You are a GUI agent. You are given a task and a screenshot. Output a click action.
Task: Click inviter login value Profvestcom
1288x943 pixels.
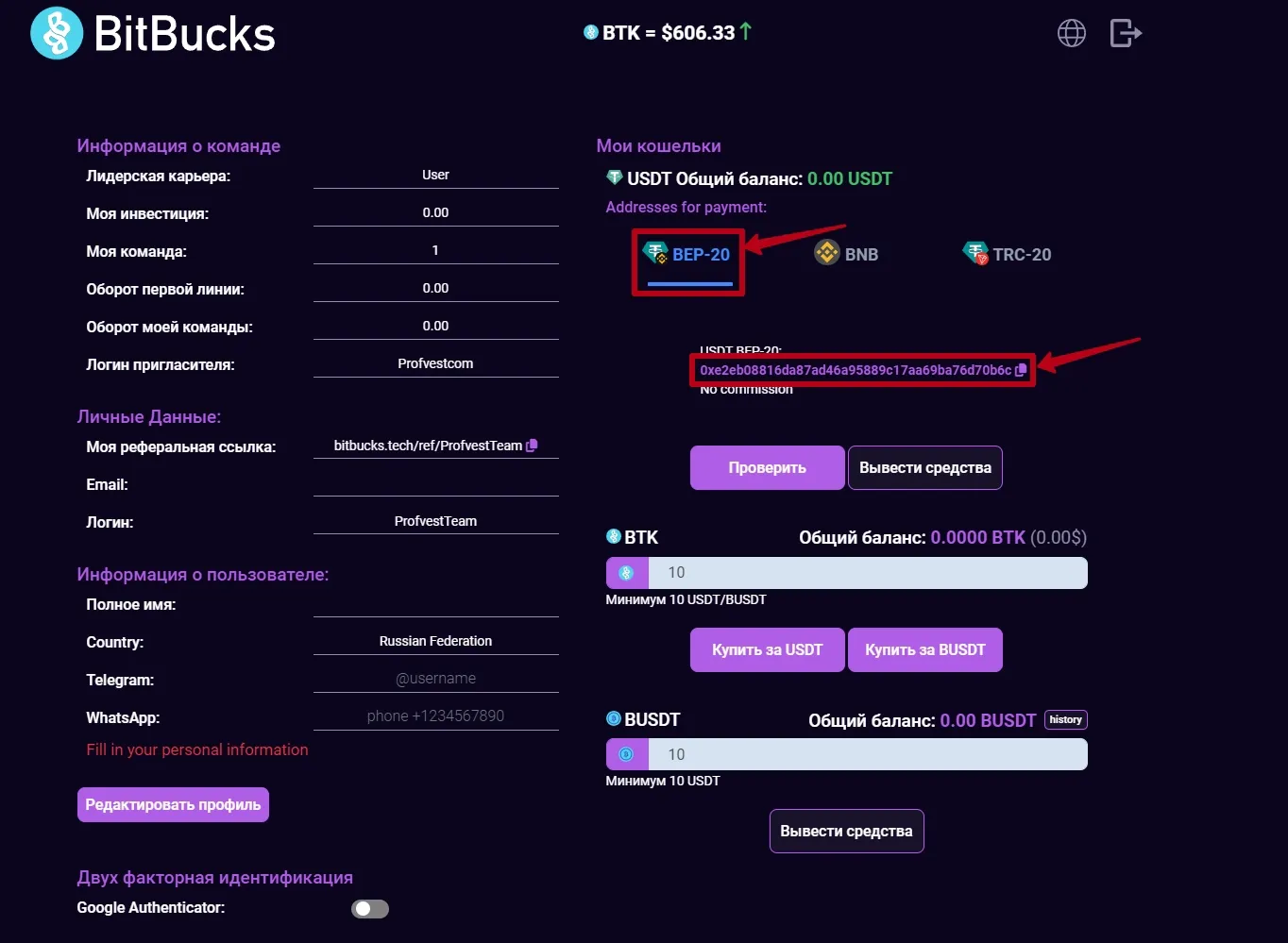[x=435, y=363]
